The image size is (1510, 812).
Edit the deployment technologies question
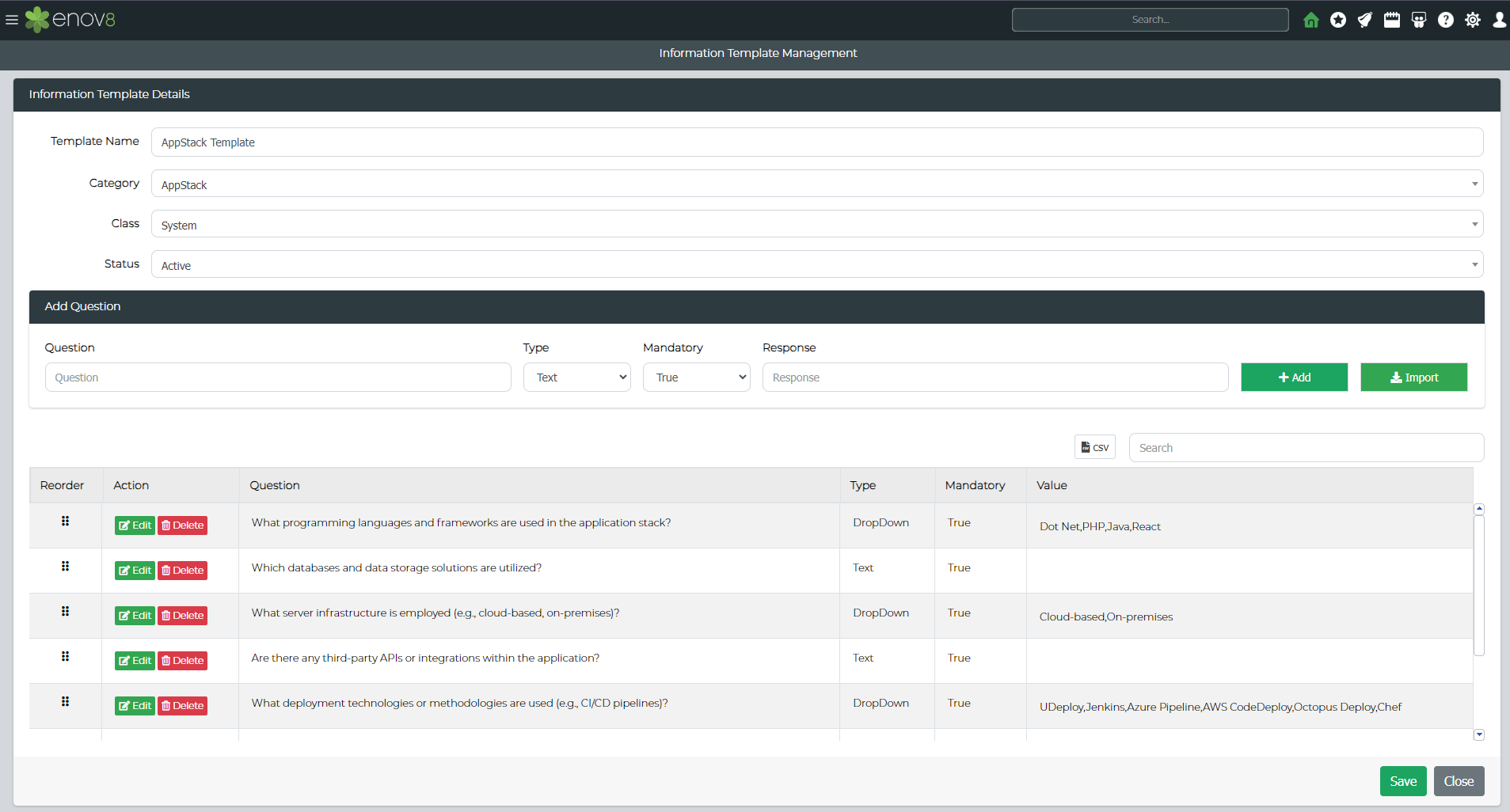135,706
